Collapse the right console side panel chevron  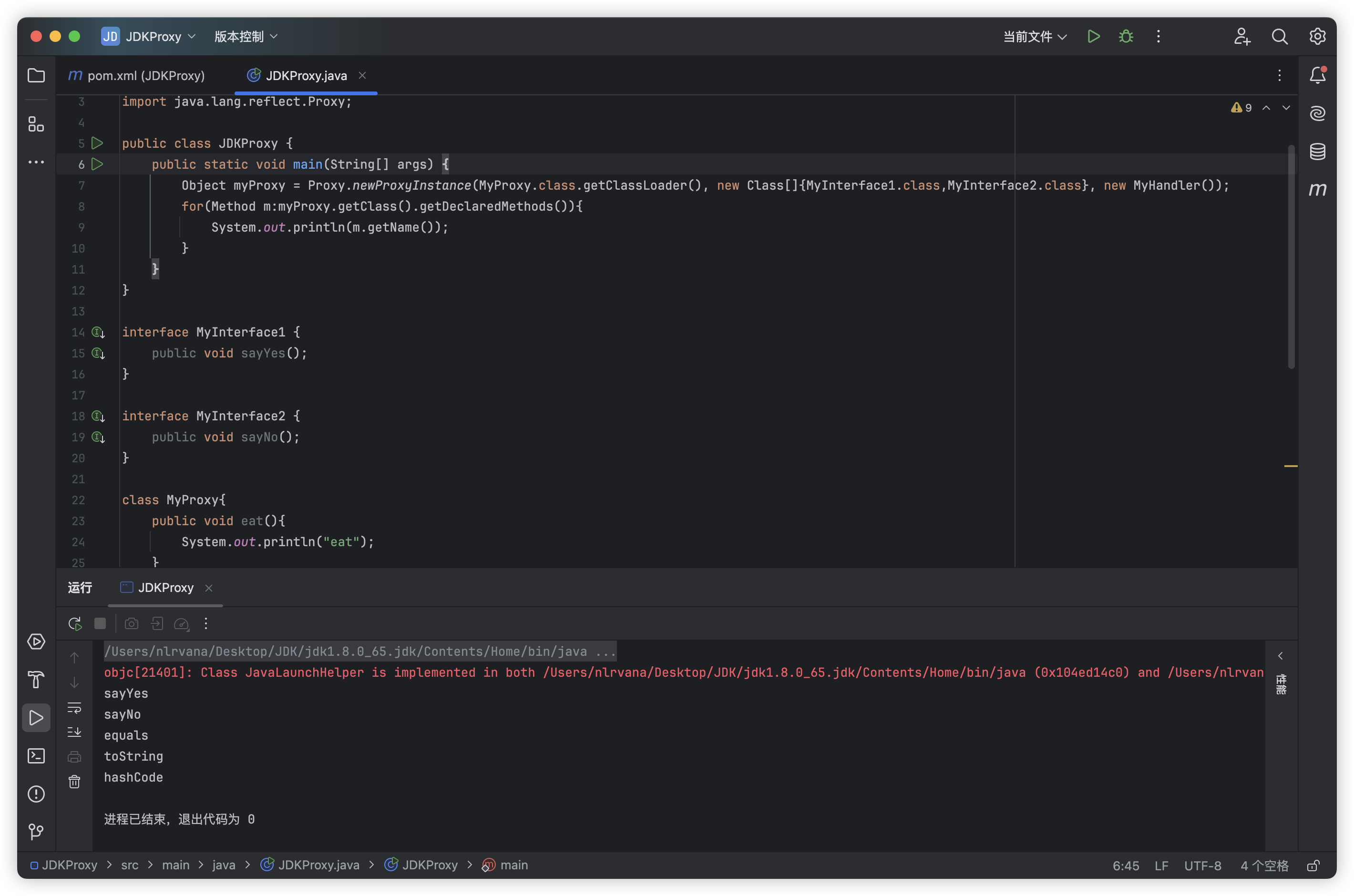(x=1280, y=655)
